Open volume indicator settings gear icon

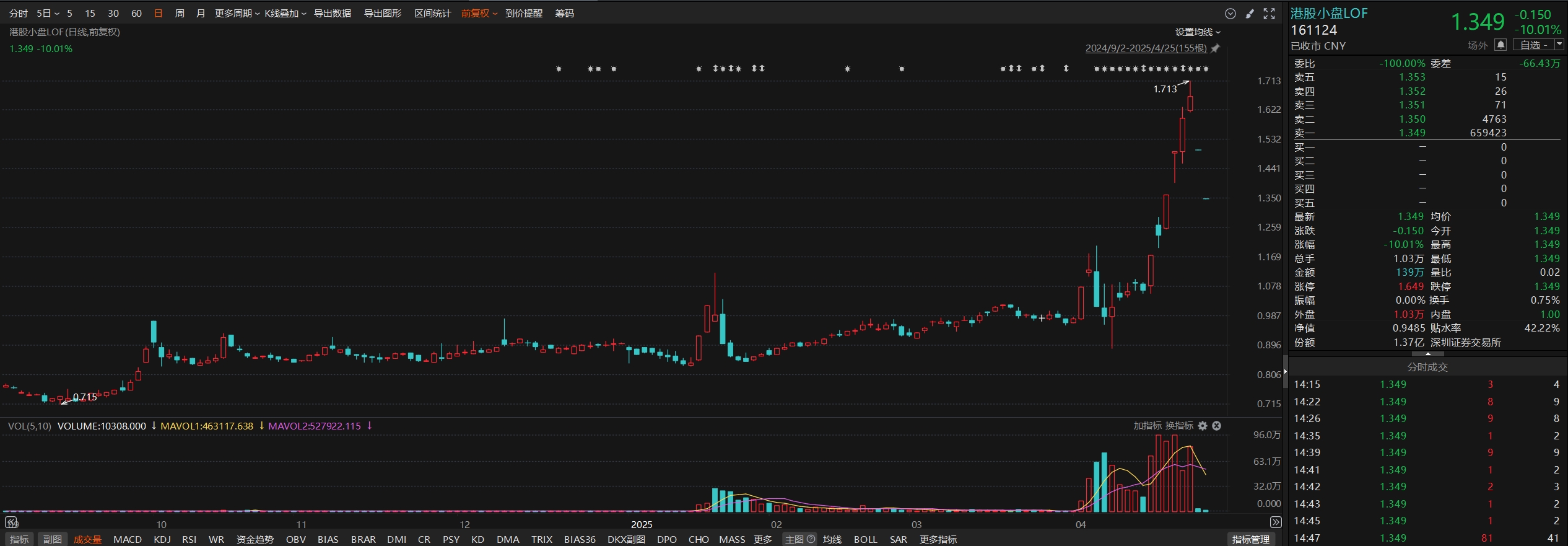(1203, 426)
